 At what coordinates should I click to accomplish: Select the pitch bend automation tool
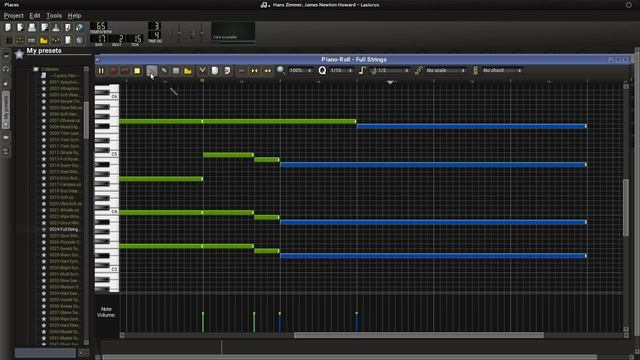click(188, 71)
